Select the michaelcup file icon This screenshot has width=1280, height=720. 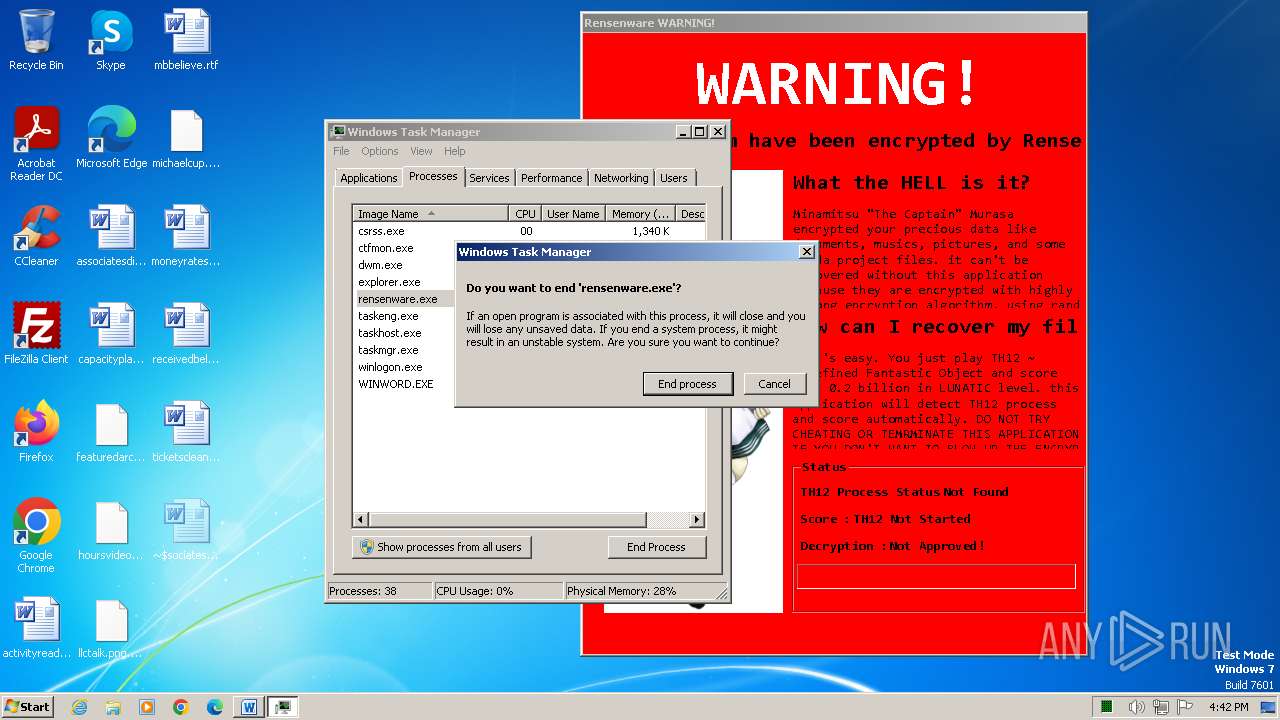186,138
